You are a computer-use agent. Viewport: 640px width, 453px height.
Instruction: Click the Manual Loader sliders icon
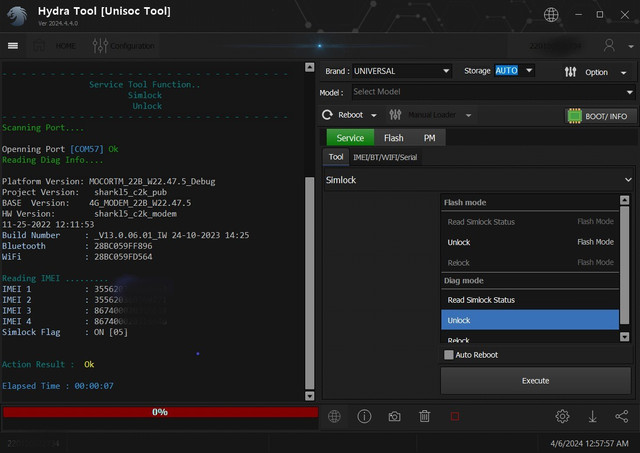[395, 115]
